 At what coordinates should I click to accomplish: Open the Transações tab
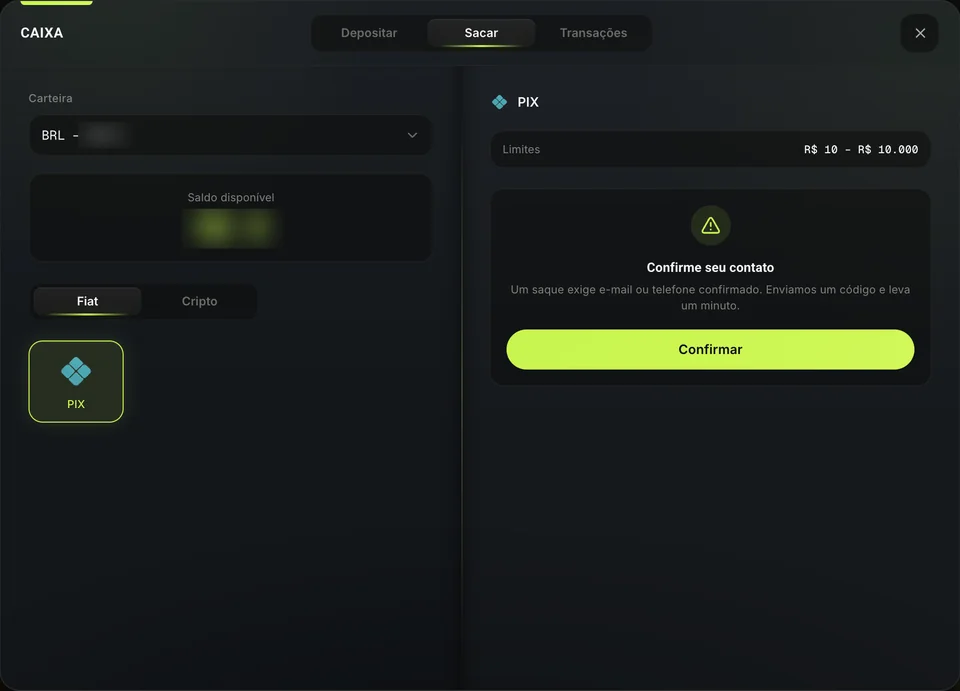point(593,33)
